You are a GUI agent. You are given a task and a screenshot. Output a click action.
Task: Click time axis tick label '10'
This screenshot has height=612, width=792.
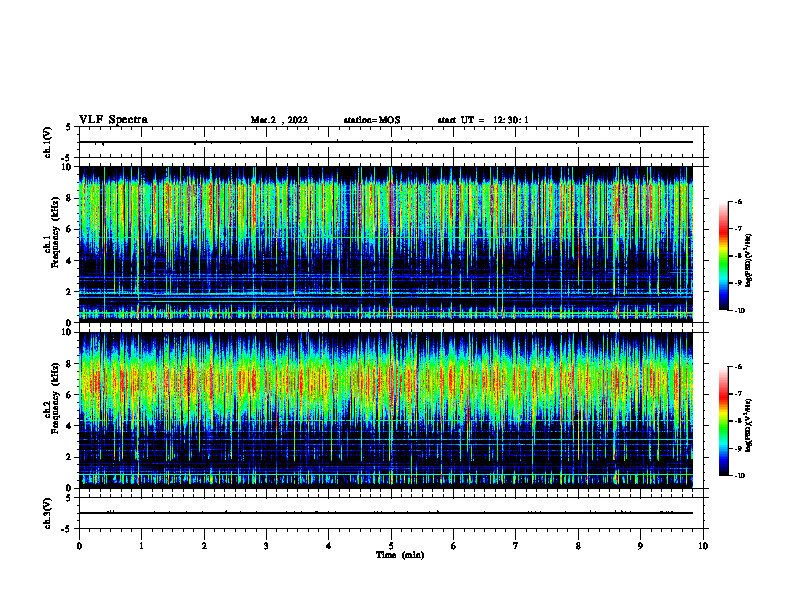coord(703,546)
